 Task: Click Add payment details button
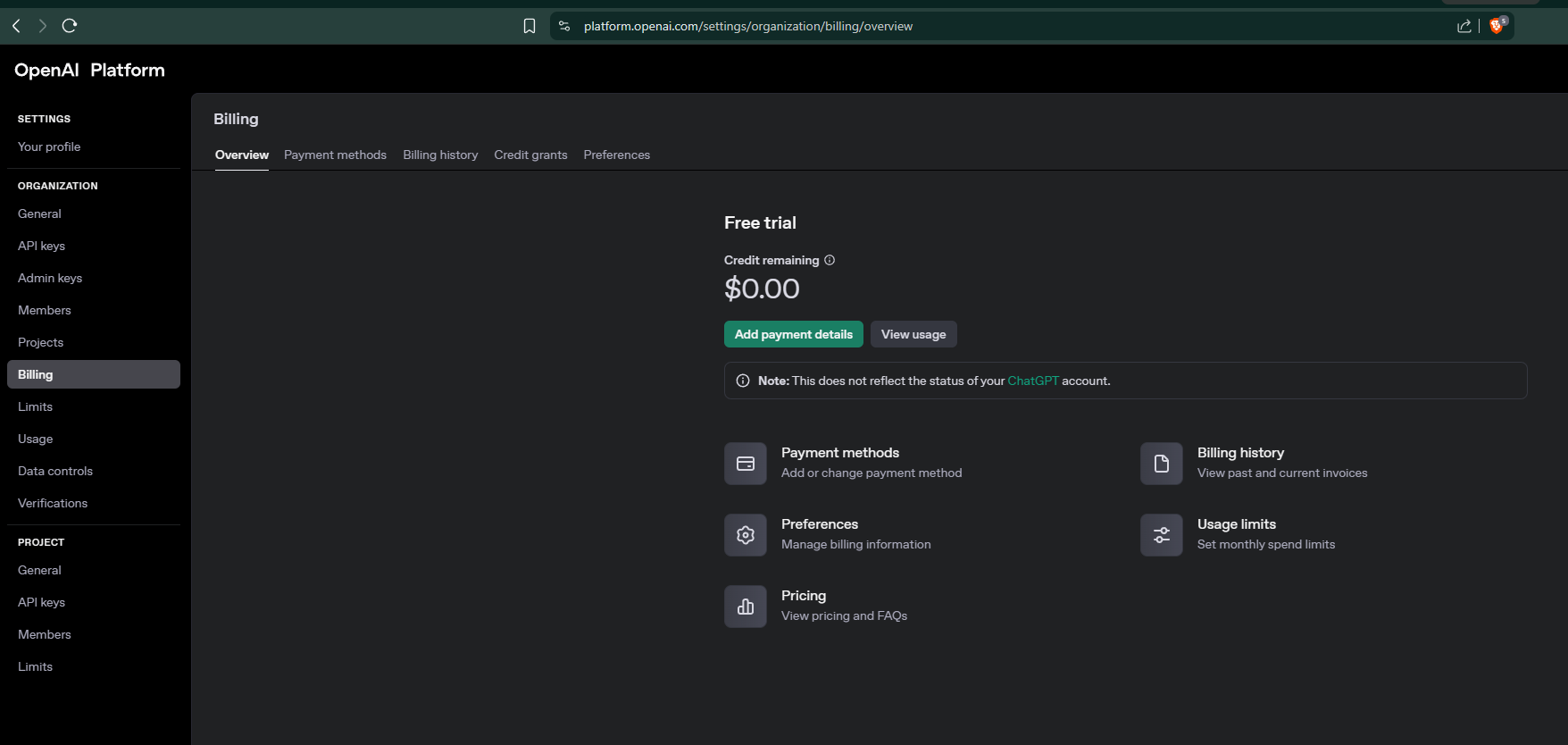(x=794, y=334)
